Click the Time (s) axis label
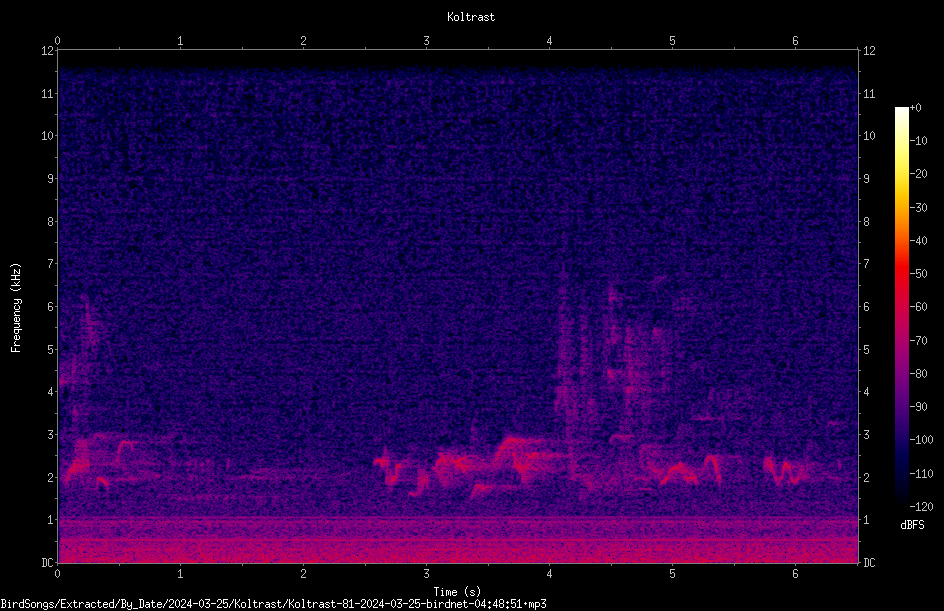The image size is (944, 611). tap(457, 592)
